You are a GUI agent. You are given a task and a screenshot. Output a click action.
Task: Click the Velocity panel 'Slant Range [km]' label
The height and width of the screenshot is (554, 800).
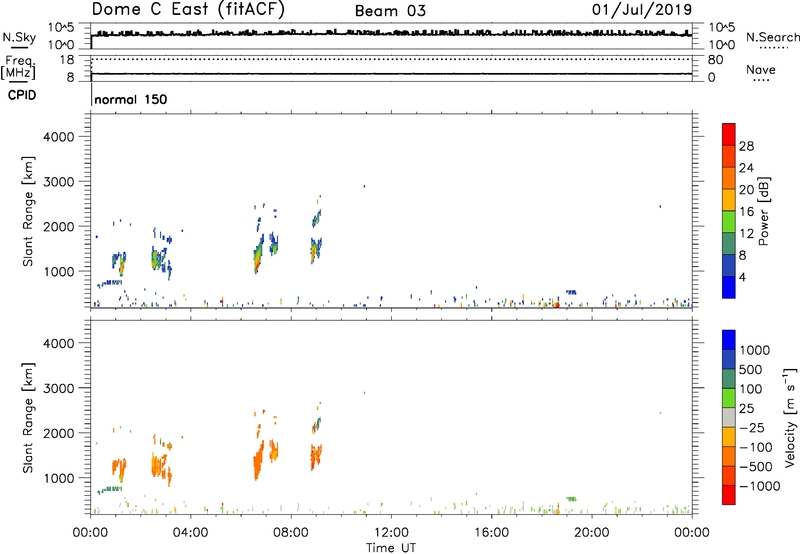28,418
